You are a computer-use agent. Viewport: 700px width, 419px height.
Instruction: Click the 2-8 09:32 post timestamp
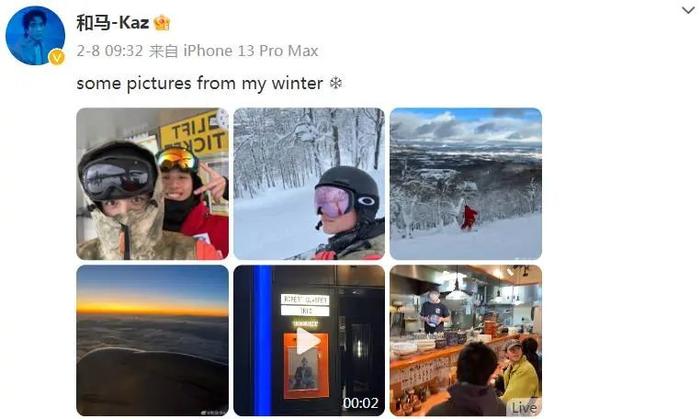pyautogui.click(x=110, y=51)
